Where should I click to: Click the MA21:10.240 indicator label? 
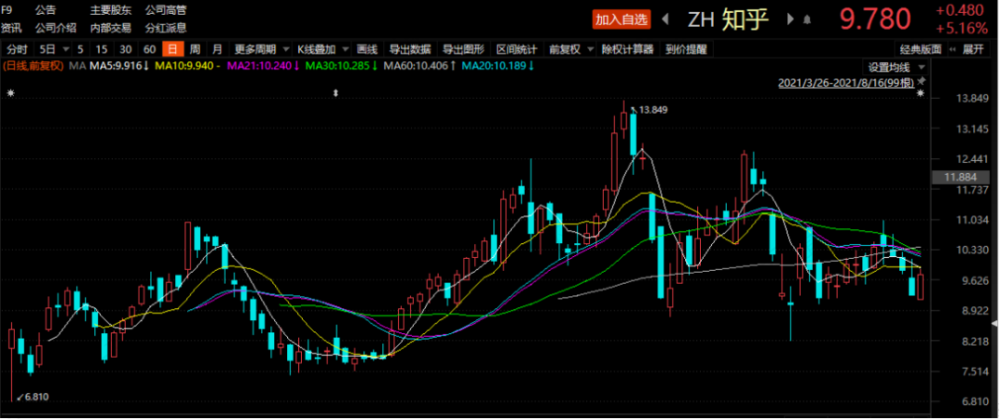pyautogui.click(x=263, y=65)
